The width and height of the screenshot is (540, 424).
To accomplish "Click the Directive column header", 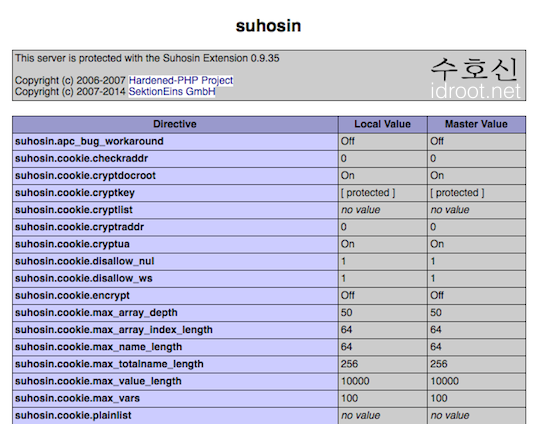I will coord(175,124).
